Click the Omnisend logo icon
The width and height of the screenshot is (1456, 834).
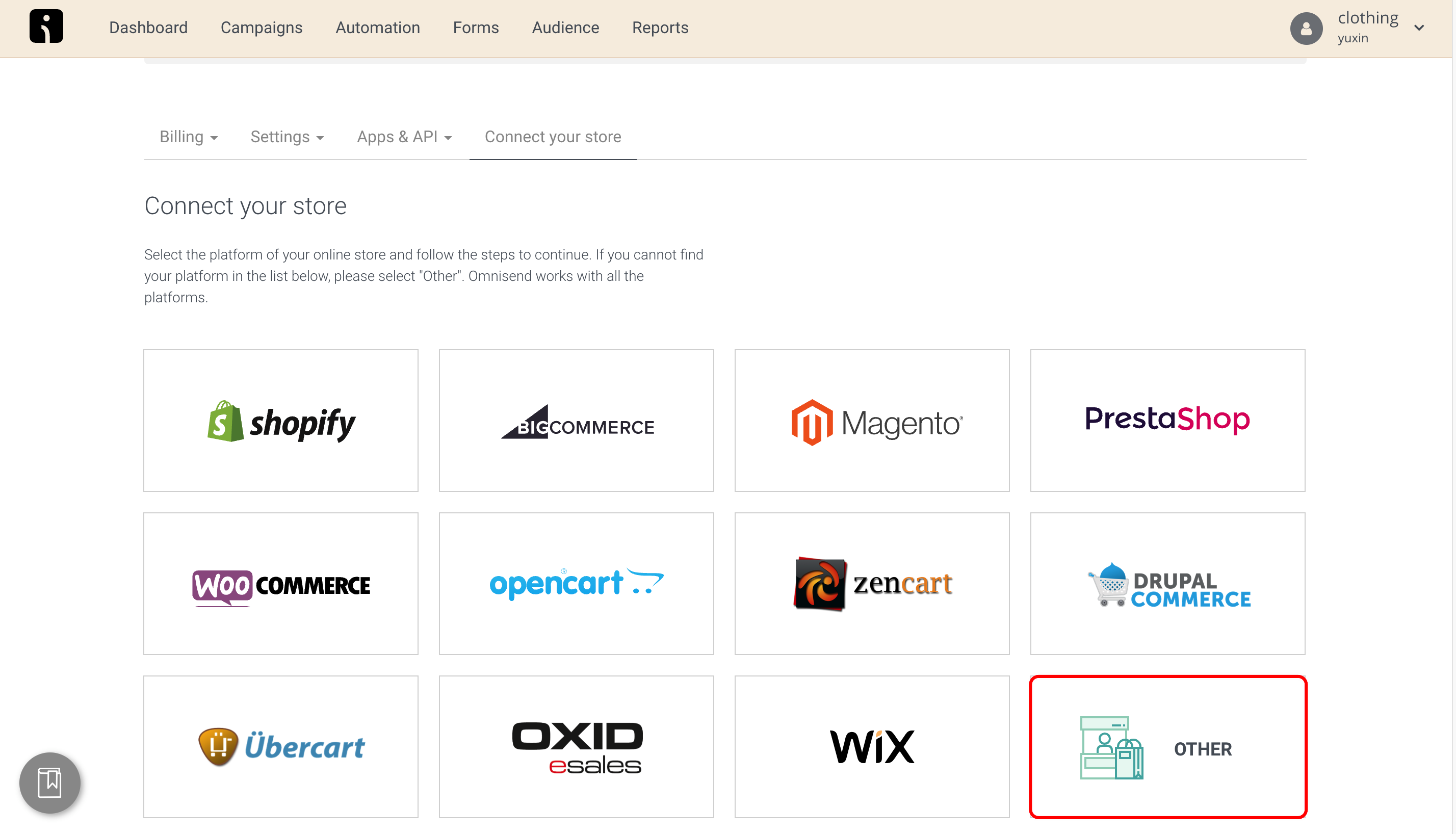tap(46, 27)
